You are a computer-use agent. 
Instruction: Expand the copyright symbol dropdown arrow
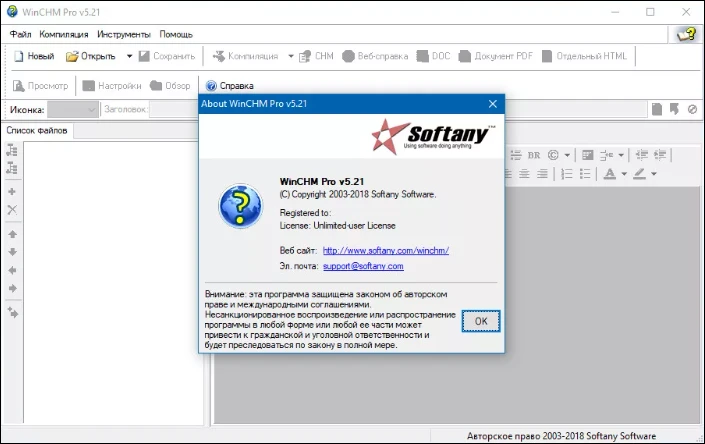click(567, 155)
